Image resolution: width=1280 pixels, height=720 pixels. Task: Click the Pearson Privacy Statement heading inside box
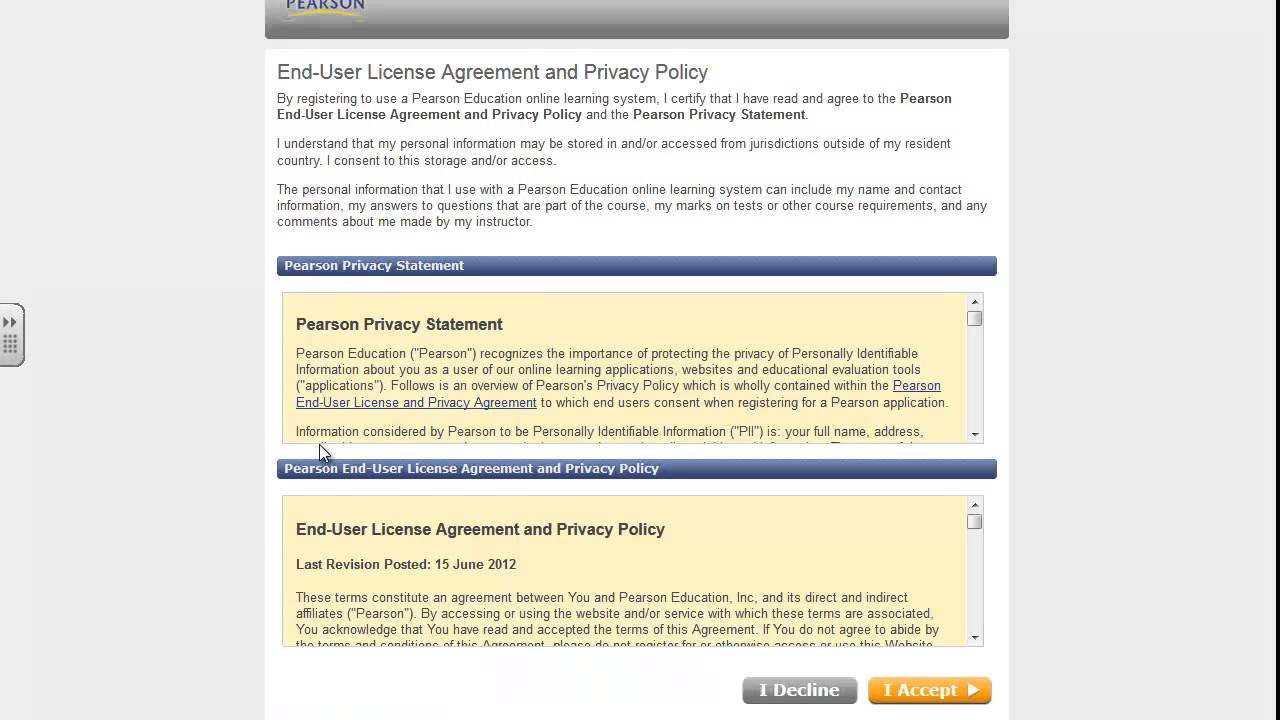[x=399, y=324]
